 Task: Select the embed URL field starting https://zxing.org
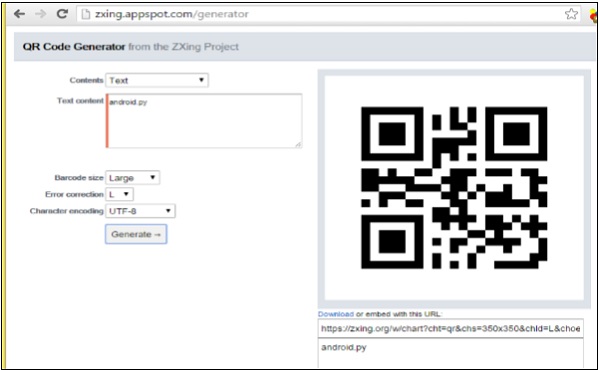(450, 329)
